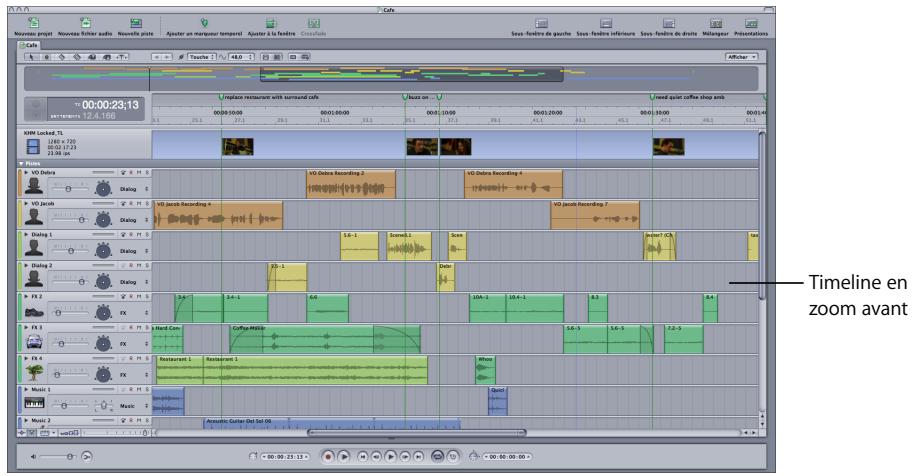Image resolution: width=912 pixels, height=476 pixels.
Task: Click the FX 2 shoe track icon
Action: (x=34, y=311)
